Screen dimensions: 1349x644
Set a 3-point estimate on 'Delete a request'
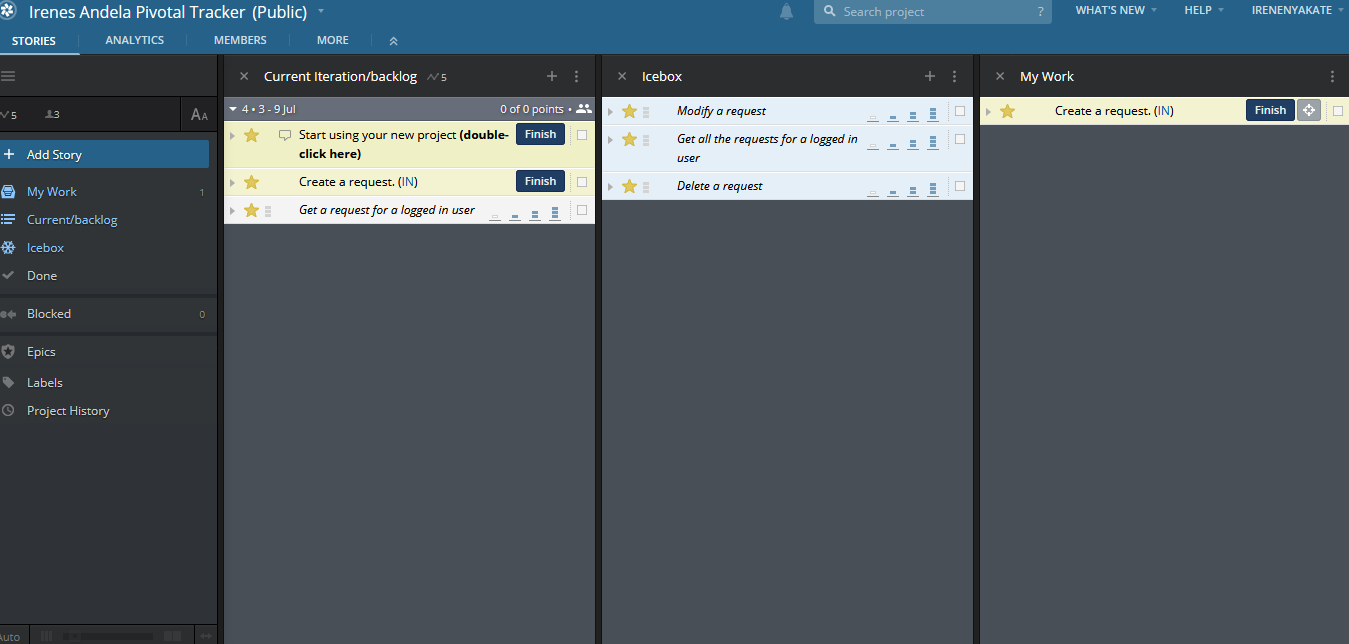(x=932, y=186)
